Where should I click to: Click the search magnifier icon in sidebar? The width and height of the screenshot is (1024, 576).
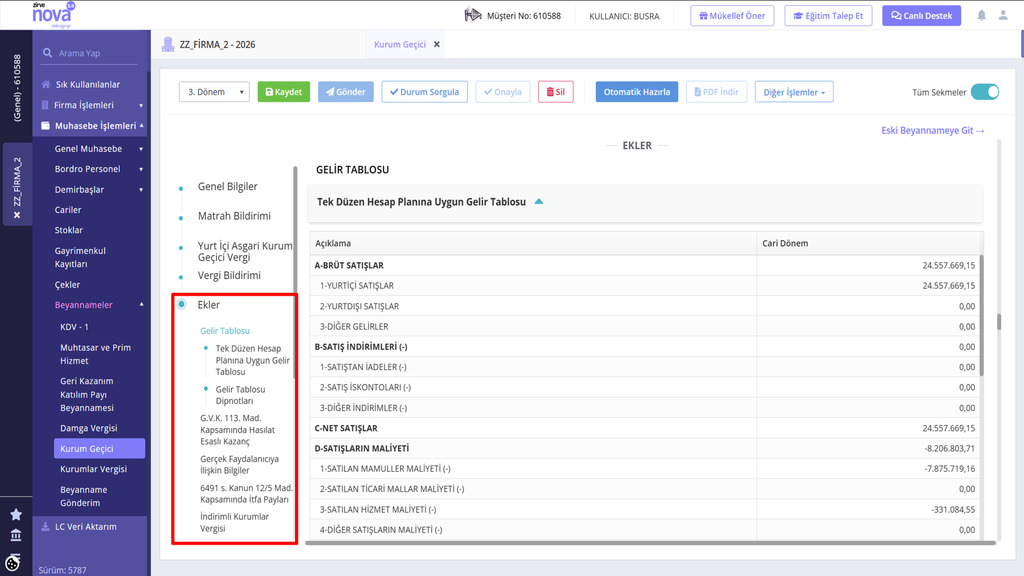(47, 53)
